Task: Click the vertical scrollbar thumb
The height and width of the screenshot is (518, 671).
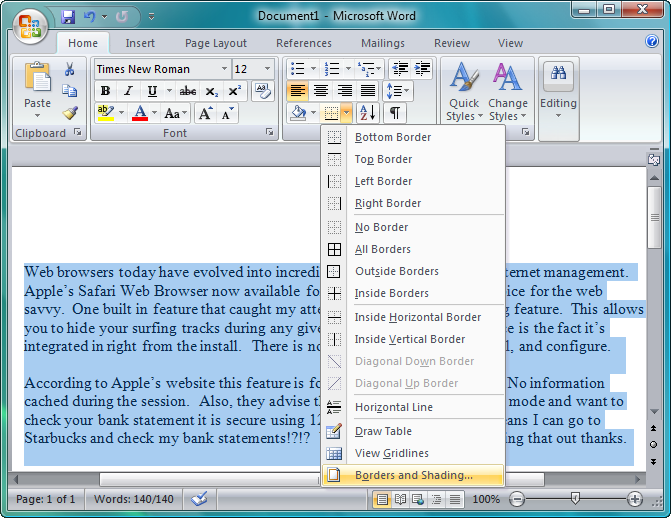Action: click(x=654, y=217)
